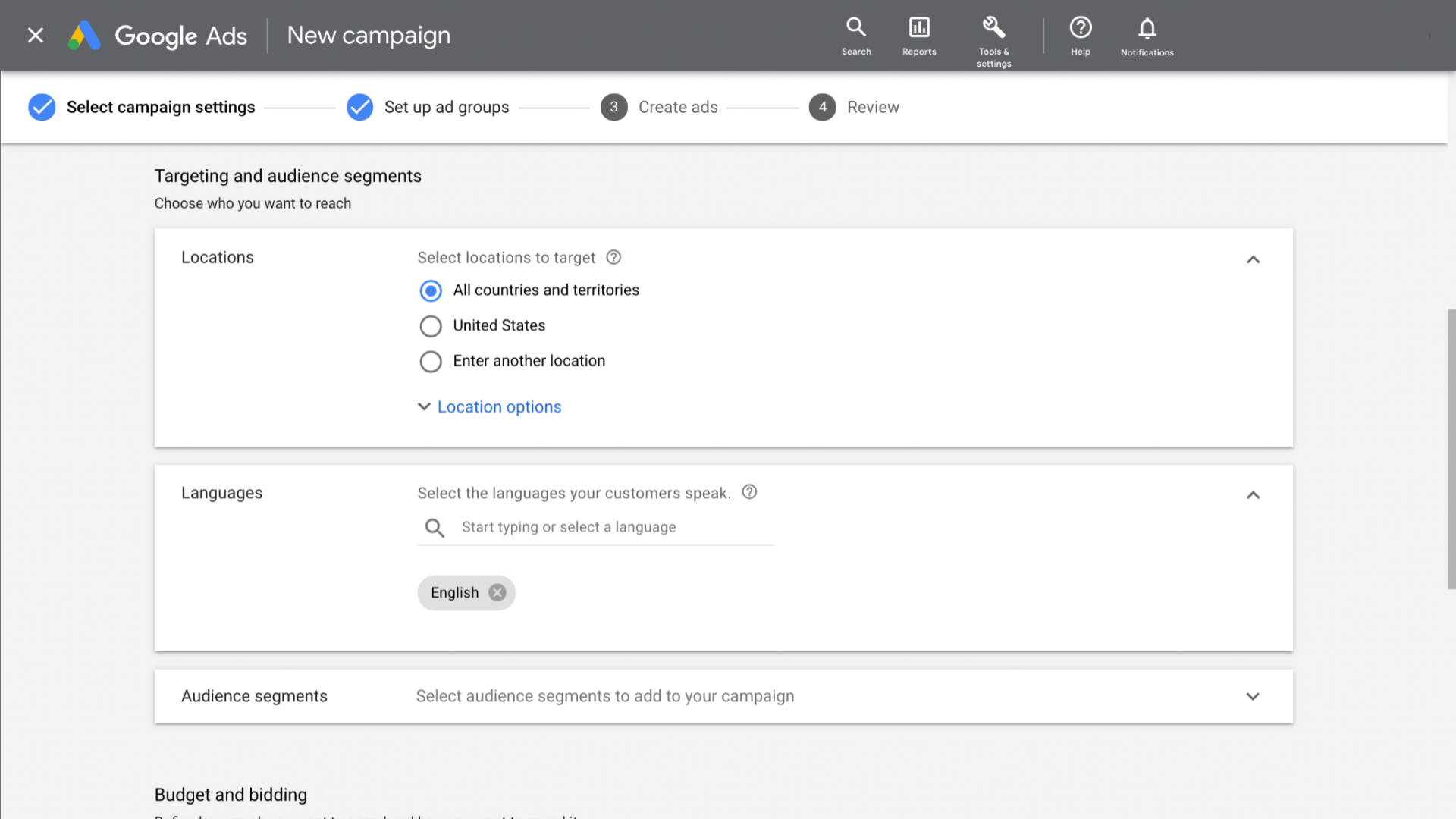Image resolution: width=1456 pixels, height=819 pixels.
Task: Collapse the Locations section
Action: (x=1253, y=259)
